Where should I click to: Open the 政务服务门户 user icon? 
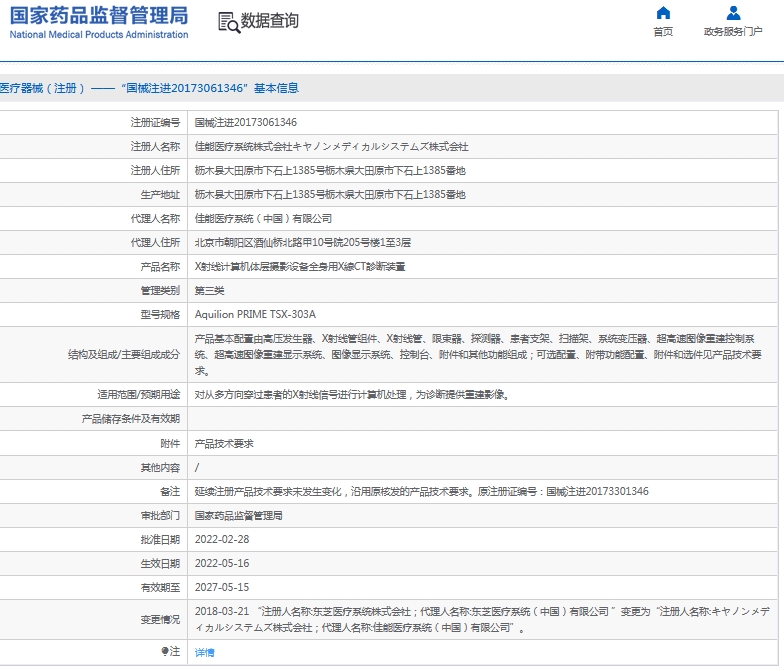(x=733, y=12)
